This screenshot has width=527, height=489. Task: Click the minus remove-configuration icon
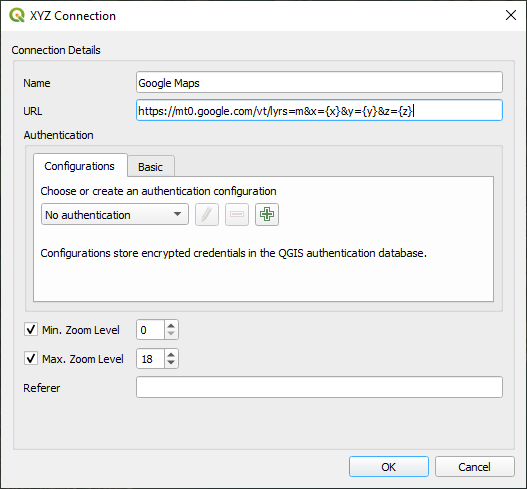tap(237, 214)
